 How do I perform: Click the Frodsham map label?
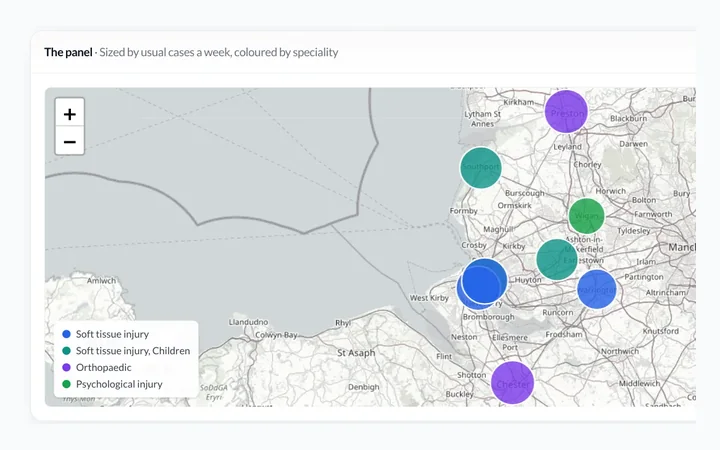(563, 334)
